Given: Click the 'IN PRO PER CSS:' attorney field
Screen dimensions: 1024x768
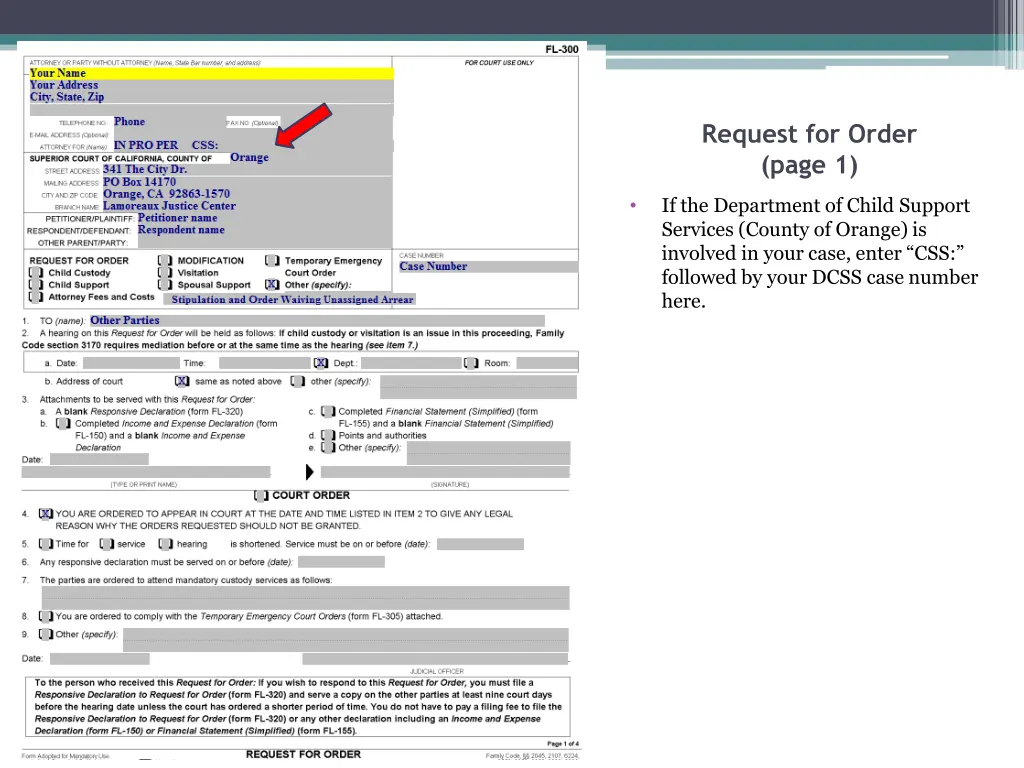Looking at the screenshot, I should point(252,145).
